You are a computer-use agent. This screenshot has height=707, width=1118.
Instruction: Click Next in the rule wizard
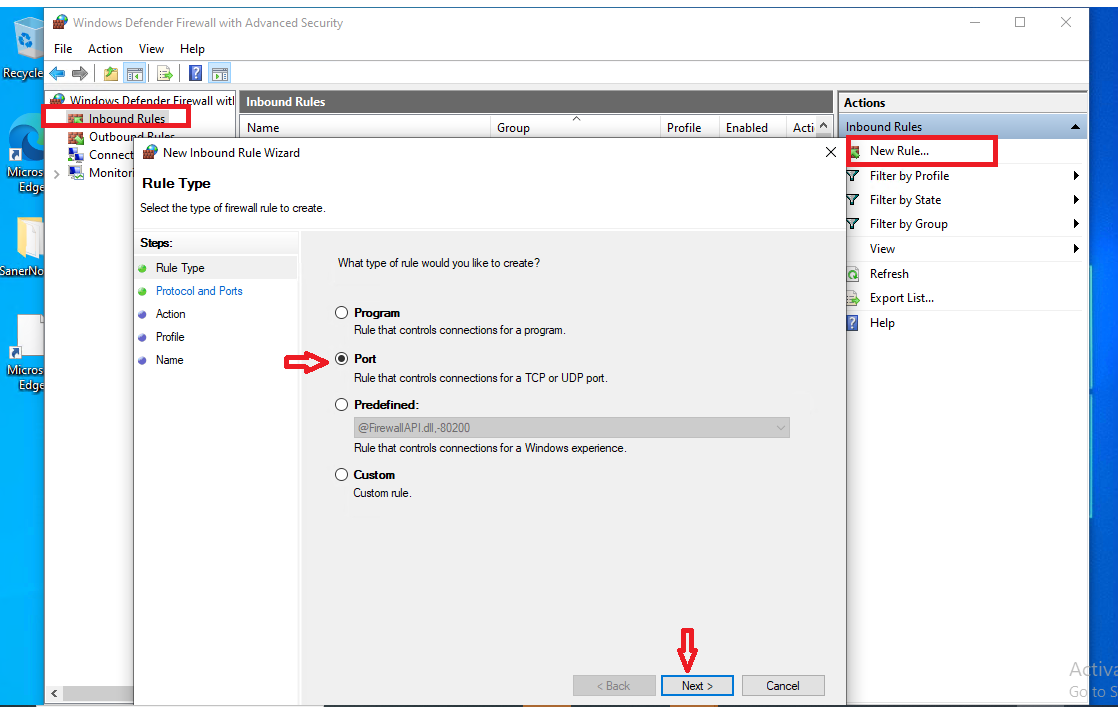pos(697,686)
